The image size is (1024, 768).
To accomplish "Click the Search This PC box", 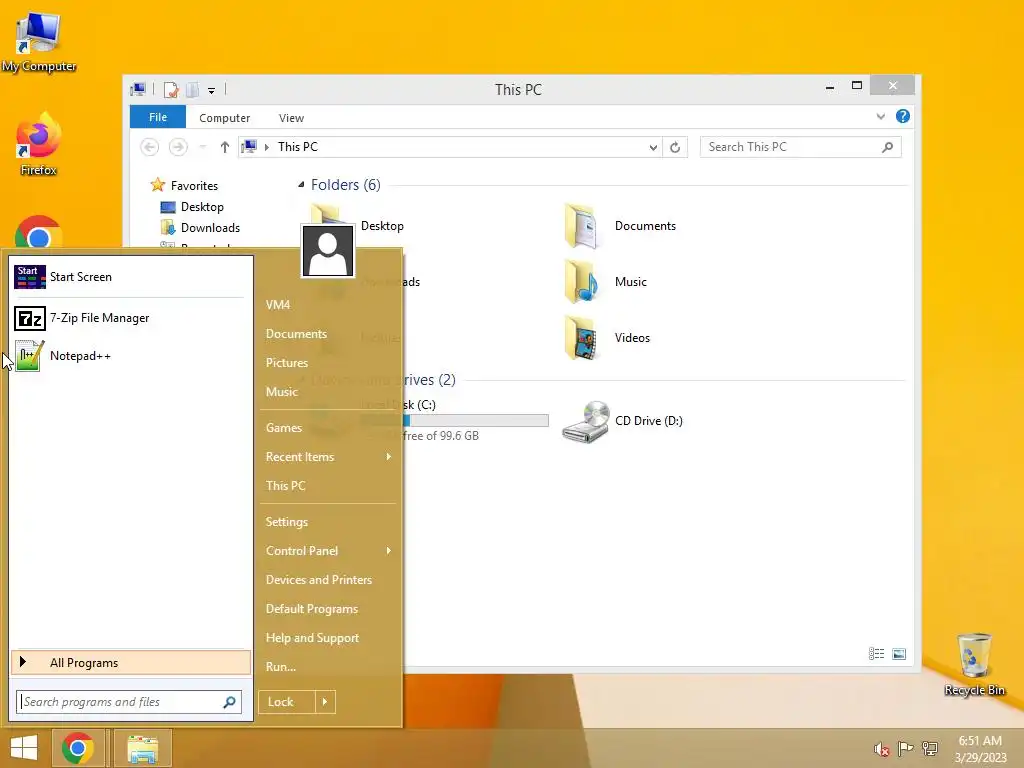I will [x=801, y=147].
